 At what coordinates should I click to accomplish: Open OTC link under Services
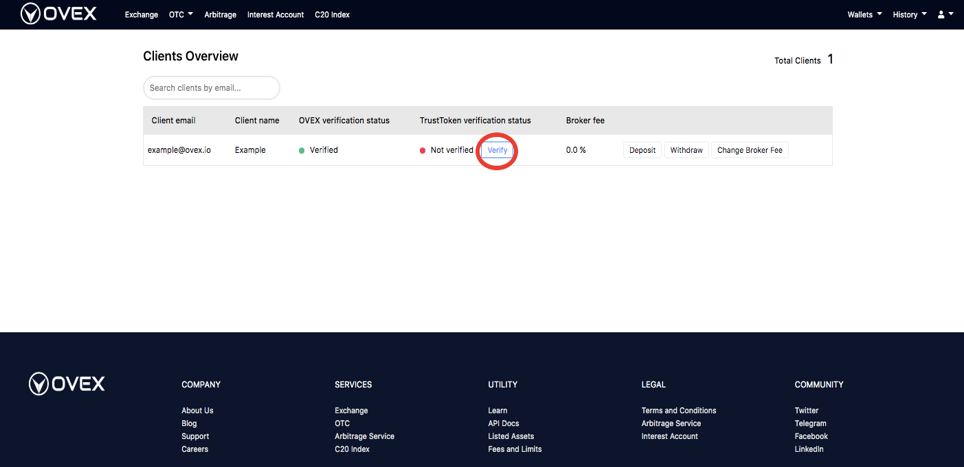pyautogui.click(x=342, y=423)
